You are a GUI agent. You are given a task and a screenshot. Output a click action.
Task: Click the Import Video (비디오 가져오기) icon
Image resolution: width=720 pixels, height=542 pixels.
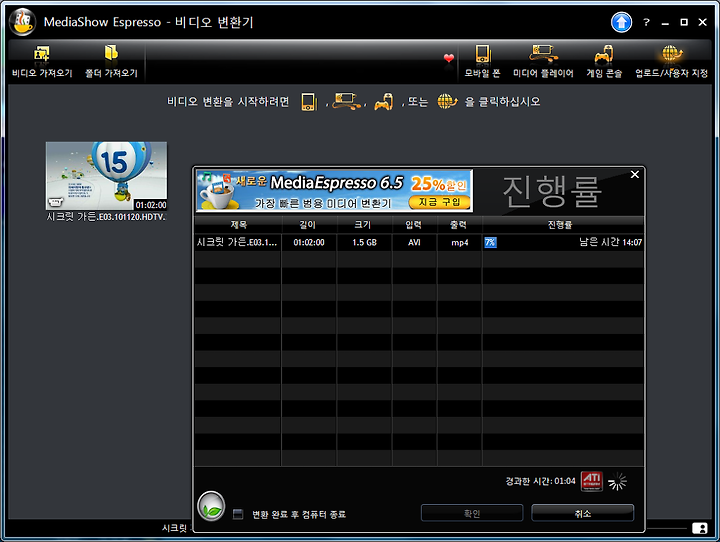pos(42,54)
